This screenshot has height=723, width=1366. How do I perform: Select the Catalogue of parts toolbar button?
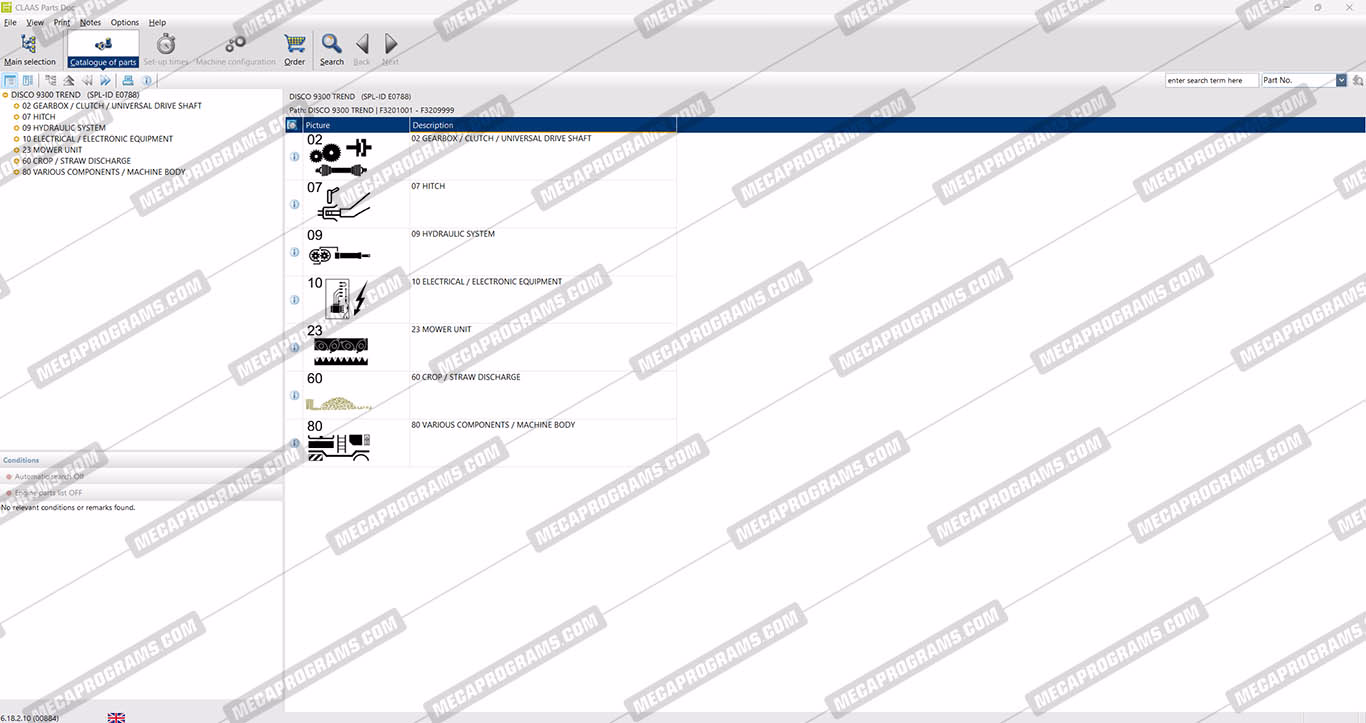tap(103, 50)
